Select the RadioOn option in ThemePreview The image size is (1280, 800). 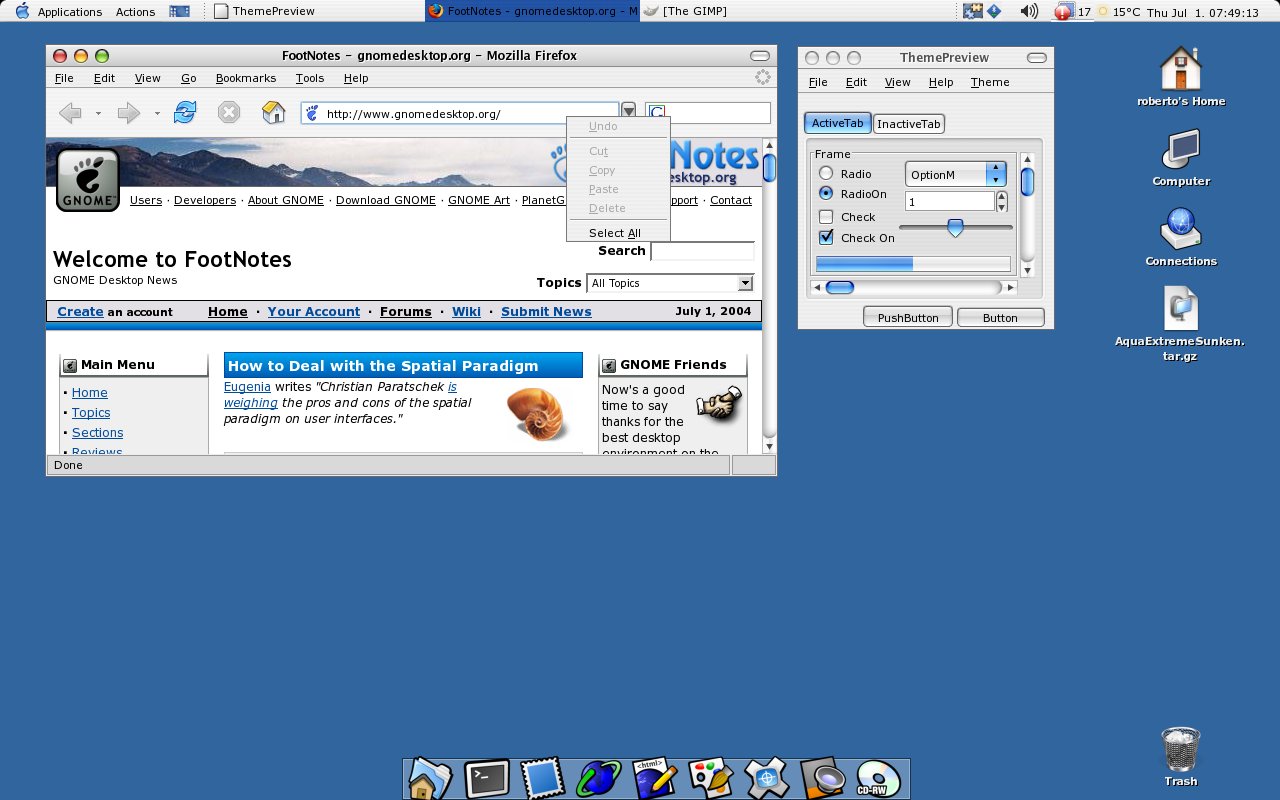(x=826, y=193)
